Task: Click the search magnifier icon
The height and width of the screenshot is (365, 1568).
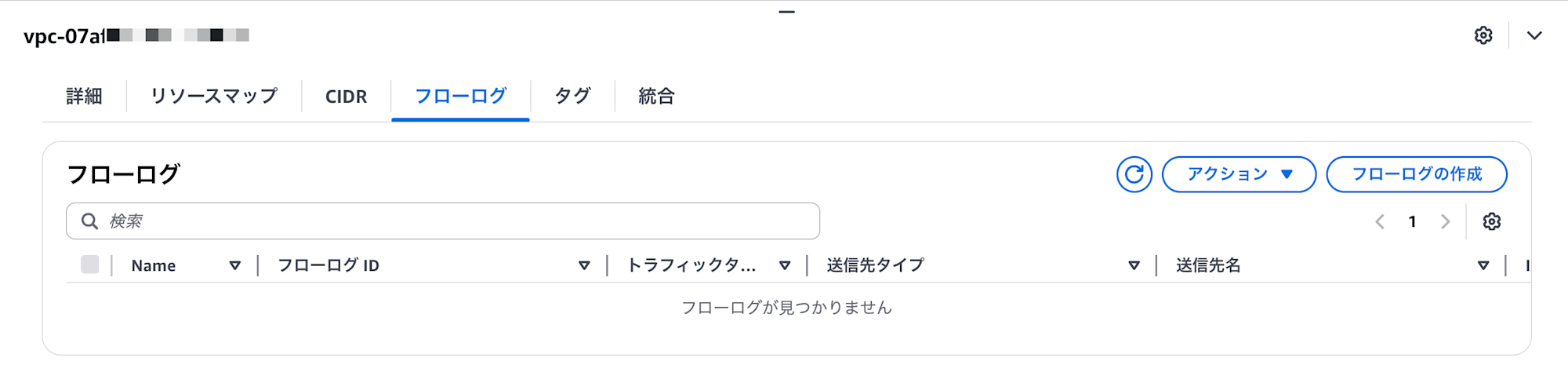Action: [90, 221]
